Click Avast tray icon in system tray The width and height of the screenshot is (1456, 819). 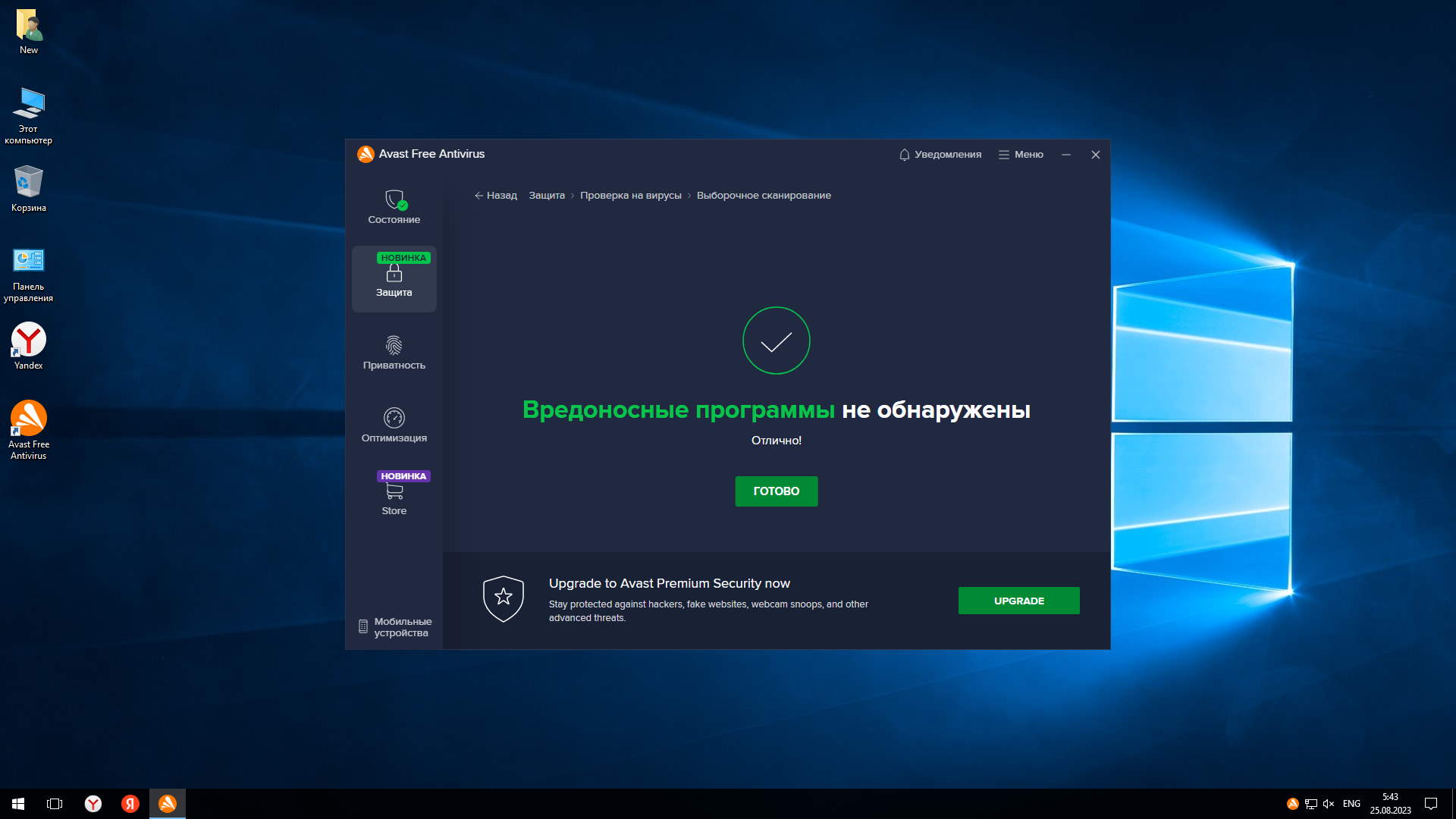1292,804
